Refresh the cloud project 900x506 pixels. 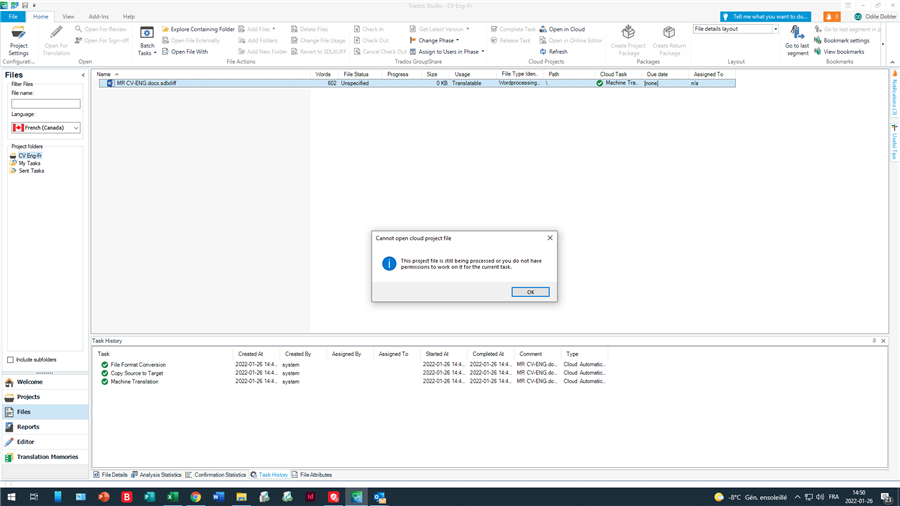553,52
